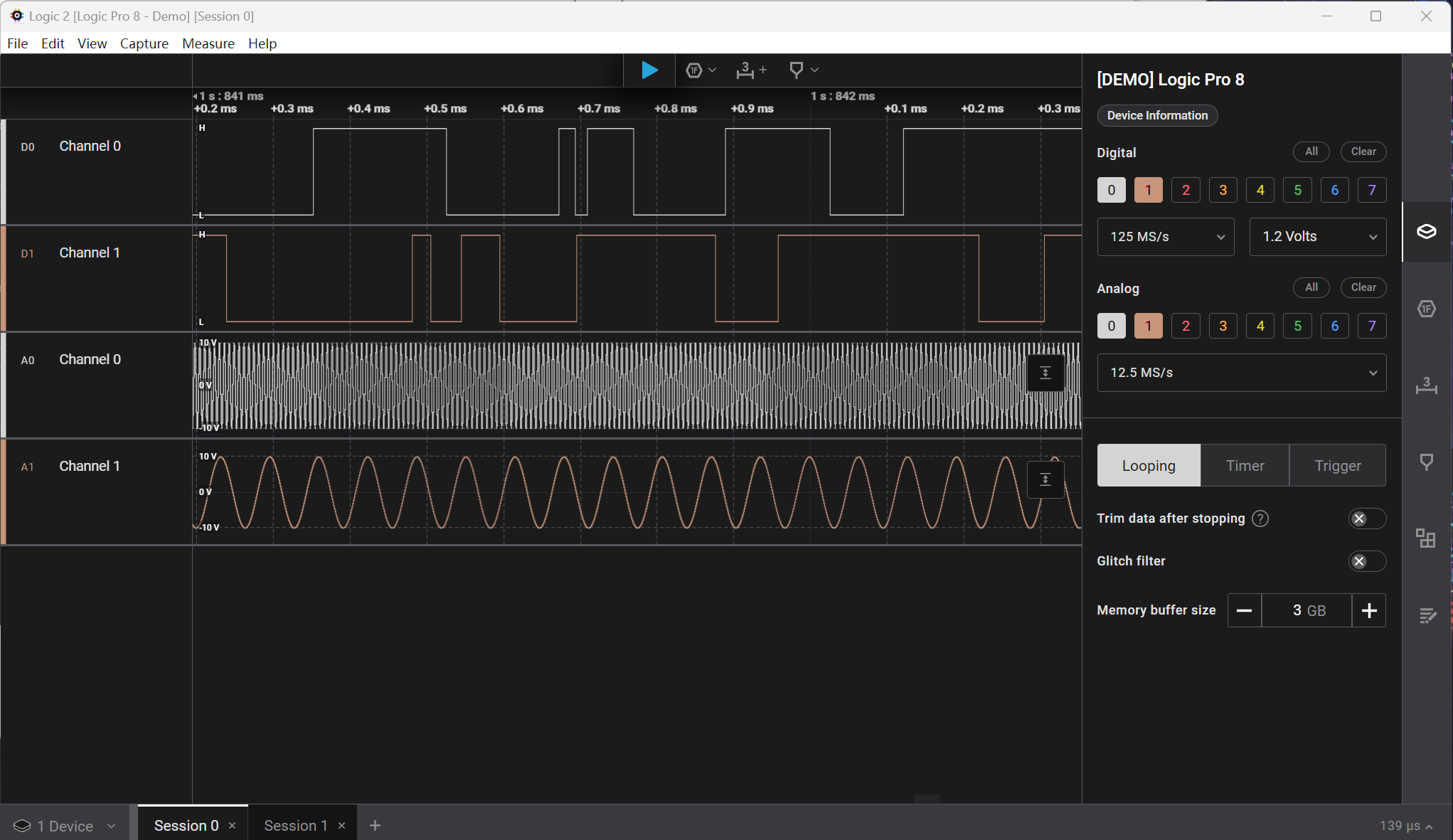Close the Session 1 tab
This screenshot has height=840, width=1453.
click(x=342, y=826)
